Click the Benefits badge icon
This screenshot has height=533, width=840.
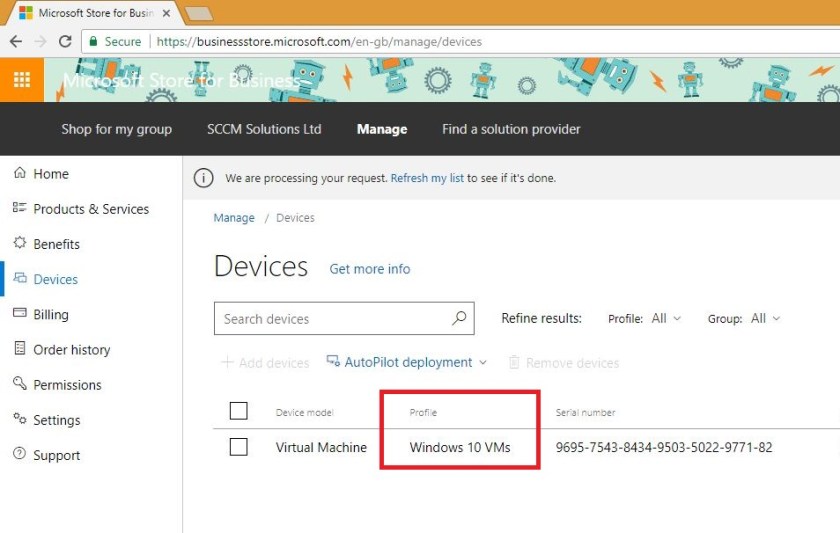(20, 243)
